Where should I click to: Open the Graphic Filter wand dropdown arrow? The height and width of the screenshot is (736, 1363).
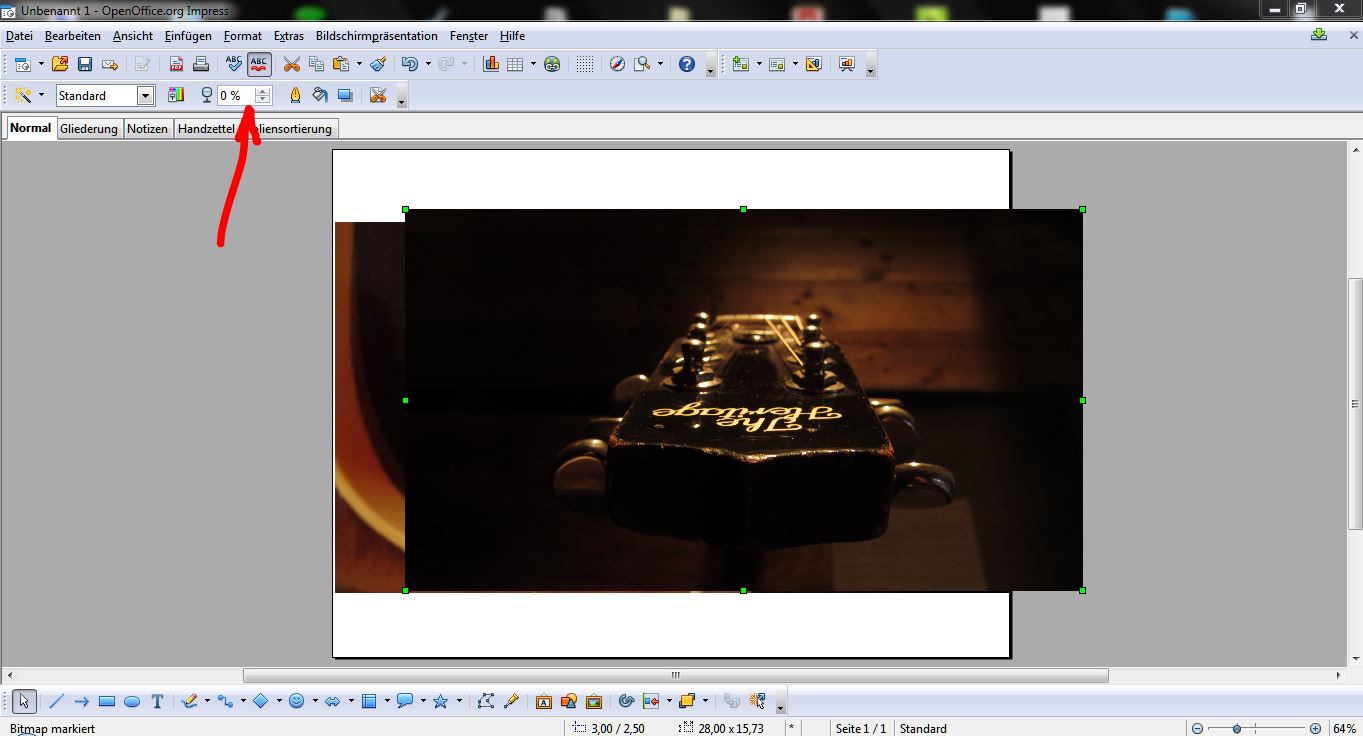(x=41, y=95)
